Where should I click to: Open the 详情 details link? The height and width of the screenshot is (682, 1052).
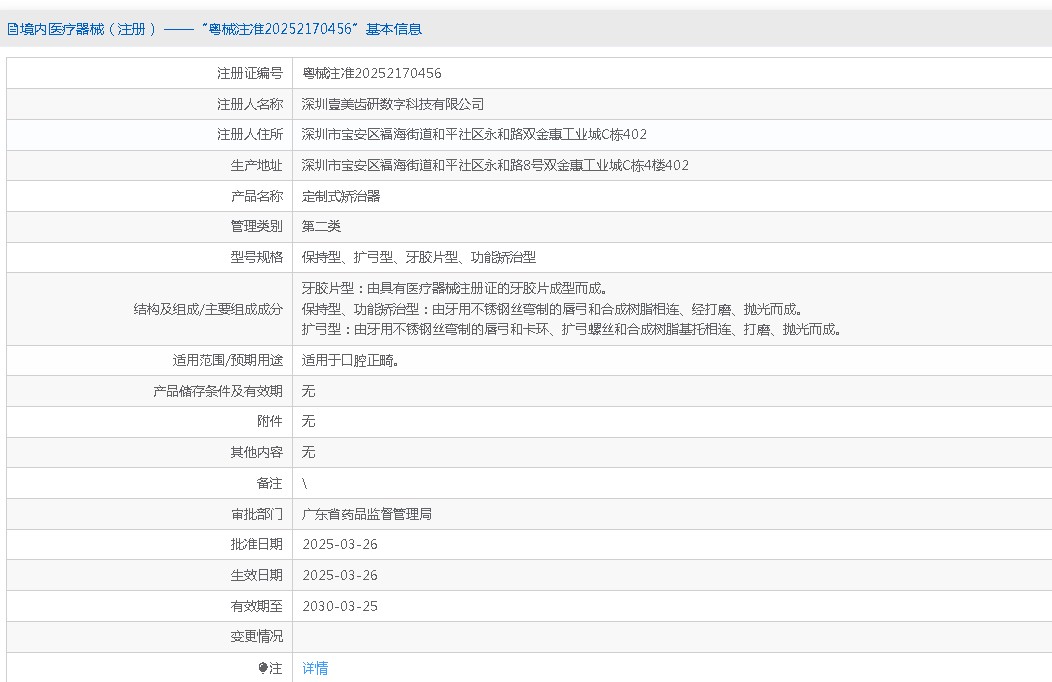coord(315,668)
